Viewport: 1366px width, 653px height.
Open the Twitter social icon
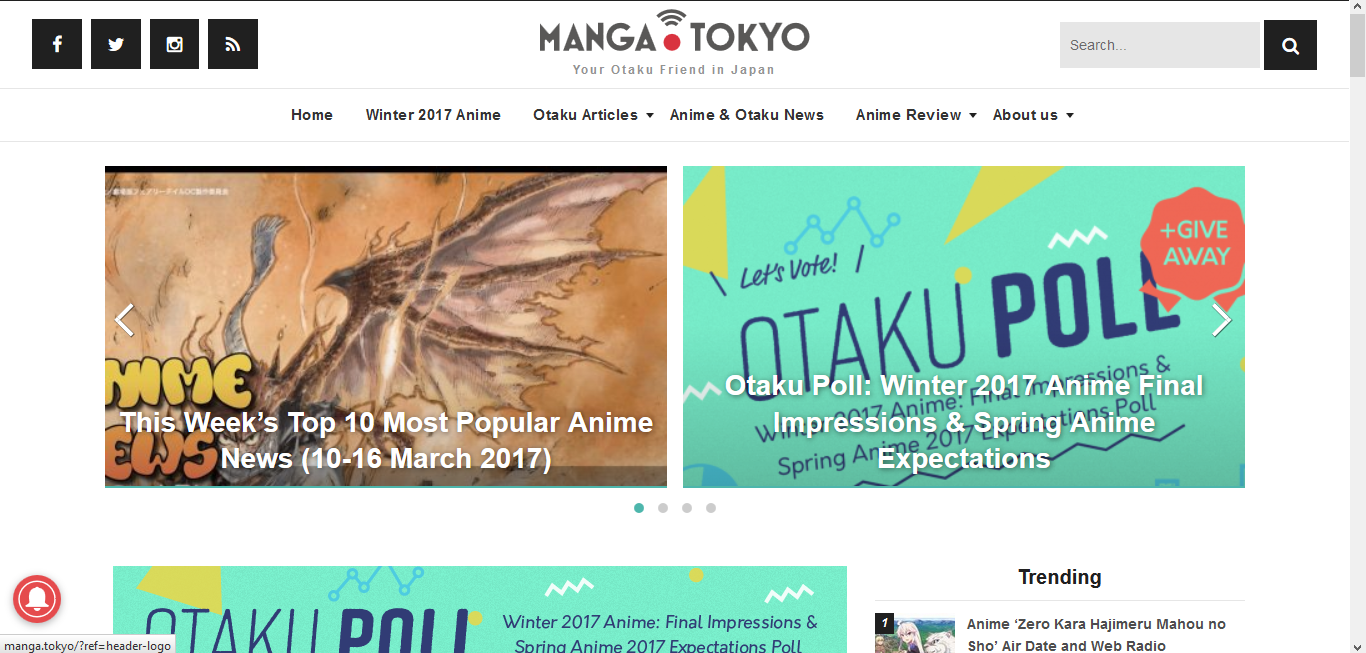(x=116, y=44)
